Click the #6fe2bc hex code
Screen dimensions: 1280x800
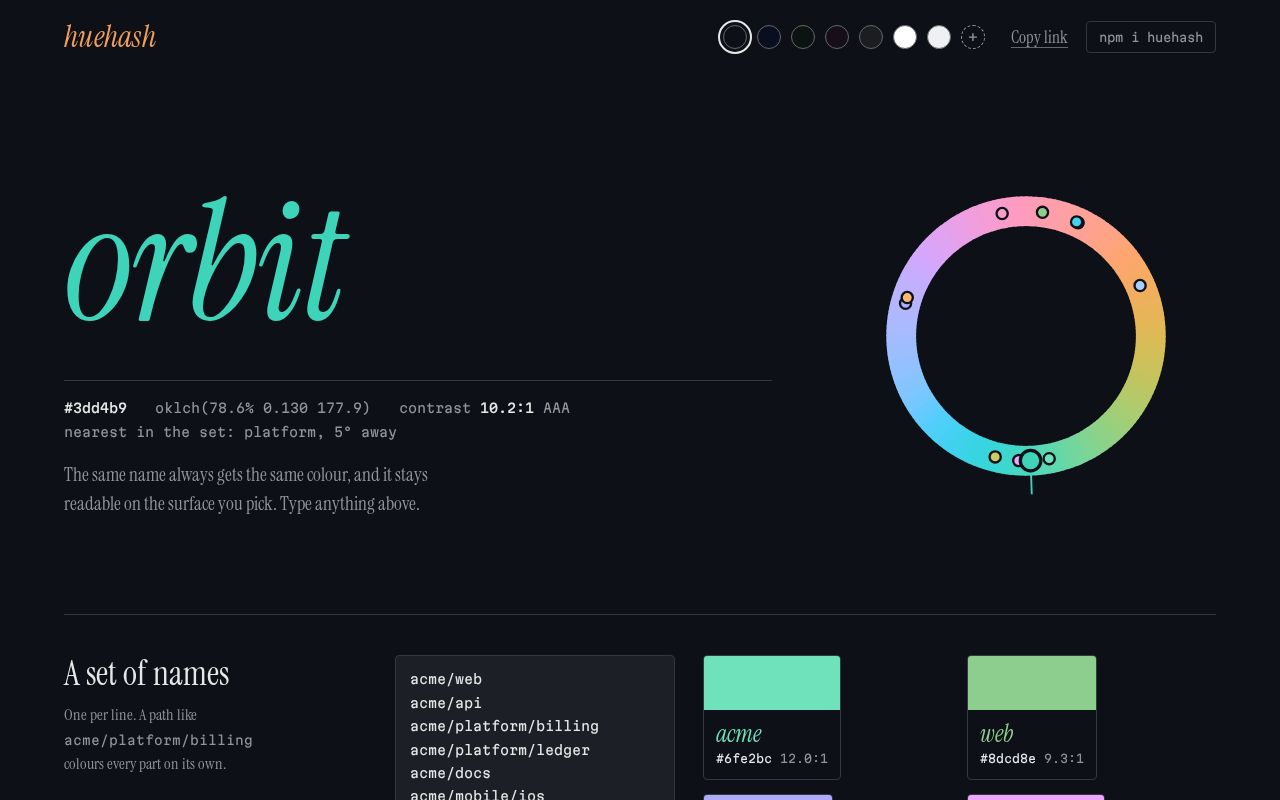744,759
